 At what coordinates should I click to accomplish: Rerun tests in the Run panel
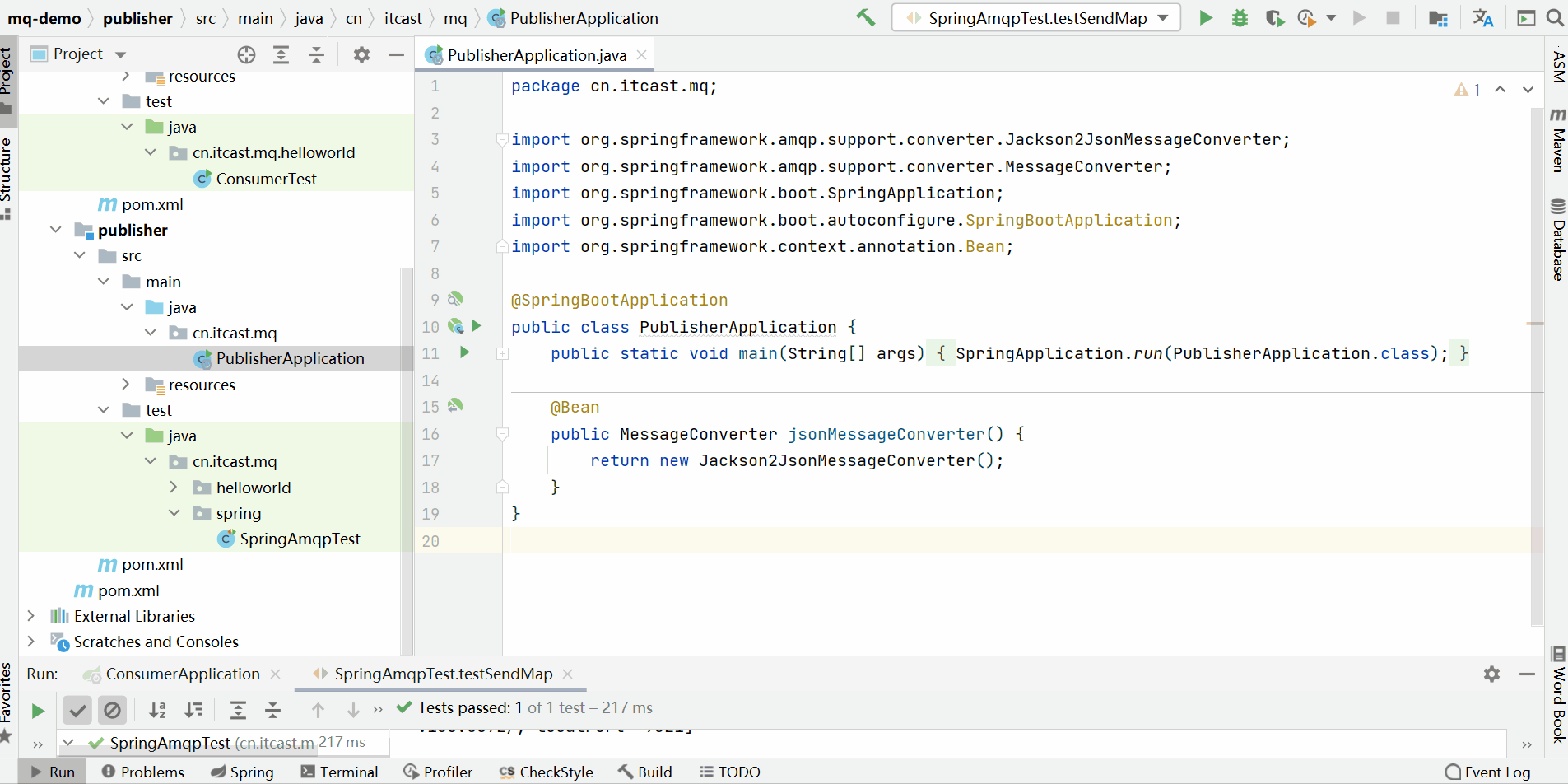point(38,710)
